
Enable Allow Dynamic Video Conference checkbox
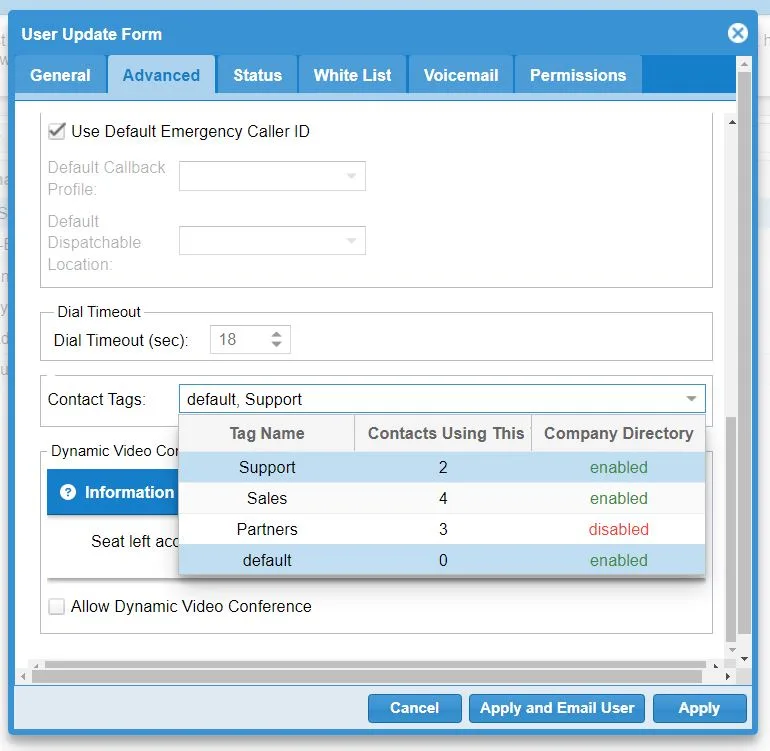point(56,606)
